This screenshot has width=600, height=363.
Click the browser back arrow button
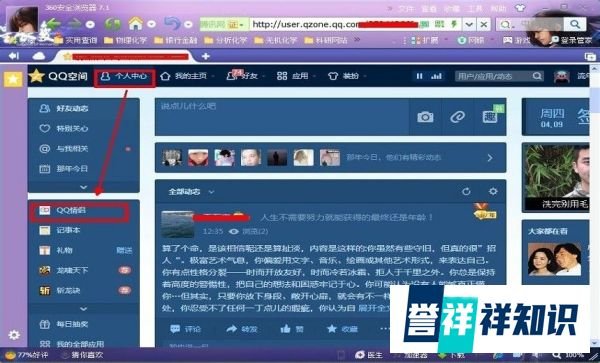(x=54, y=24)
